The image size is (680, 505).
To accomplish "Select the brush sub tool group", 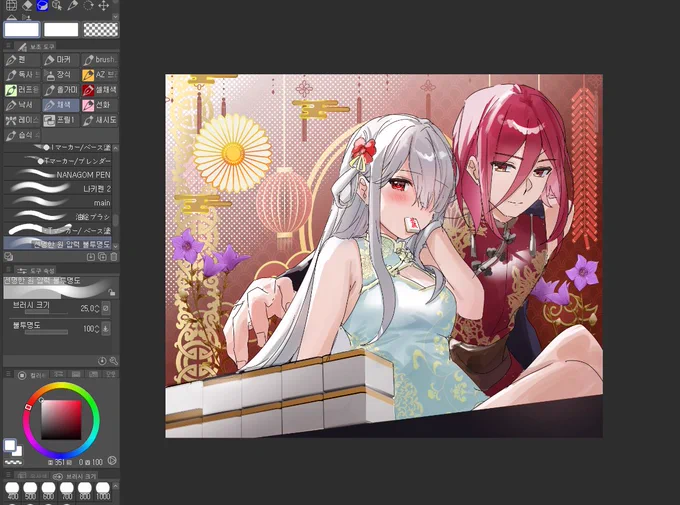I will click(100, 59).
